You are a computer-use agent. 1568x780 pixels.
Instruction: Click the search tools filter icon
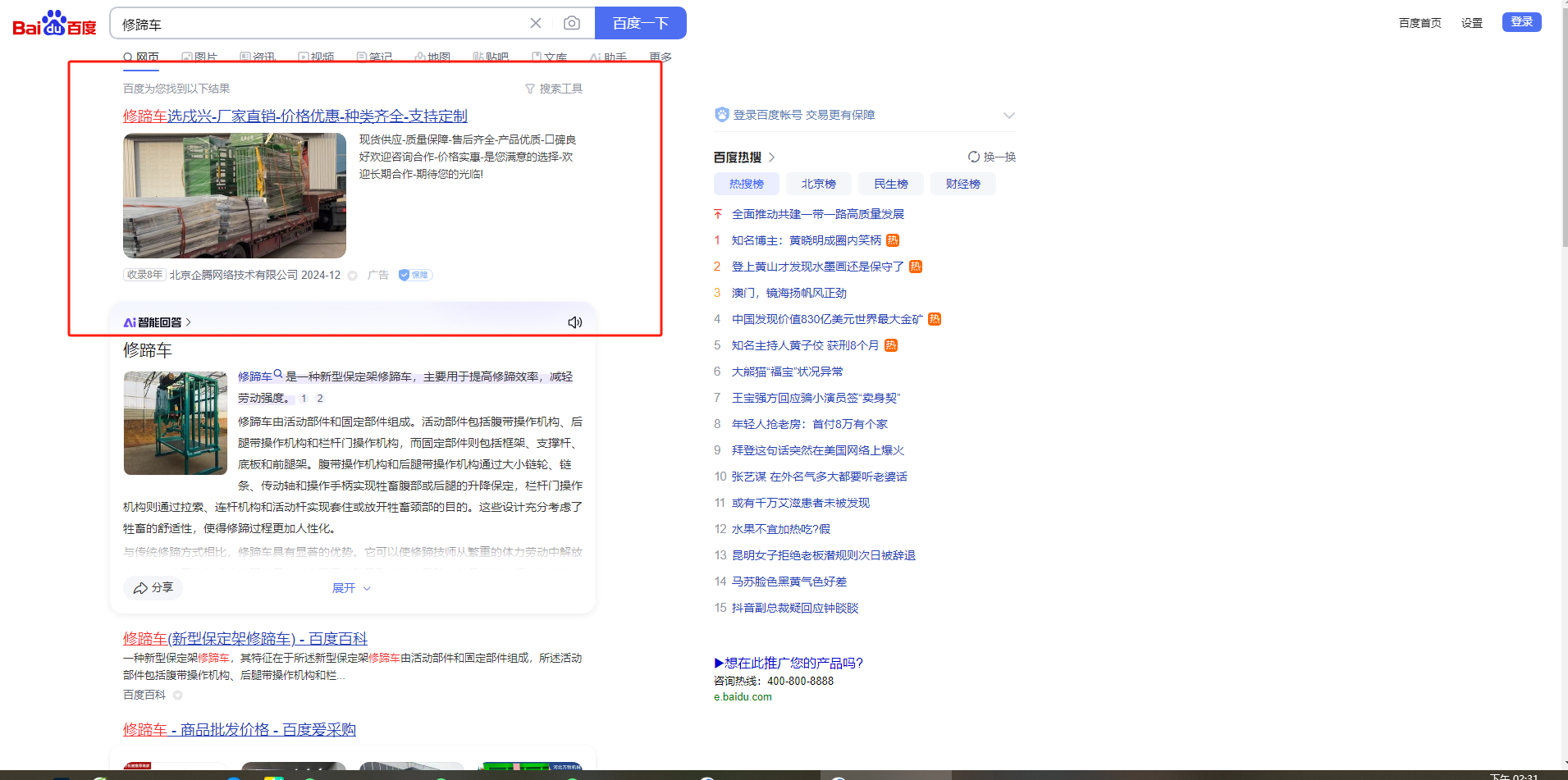click(530, 89)
